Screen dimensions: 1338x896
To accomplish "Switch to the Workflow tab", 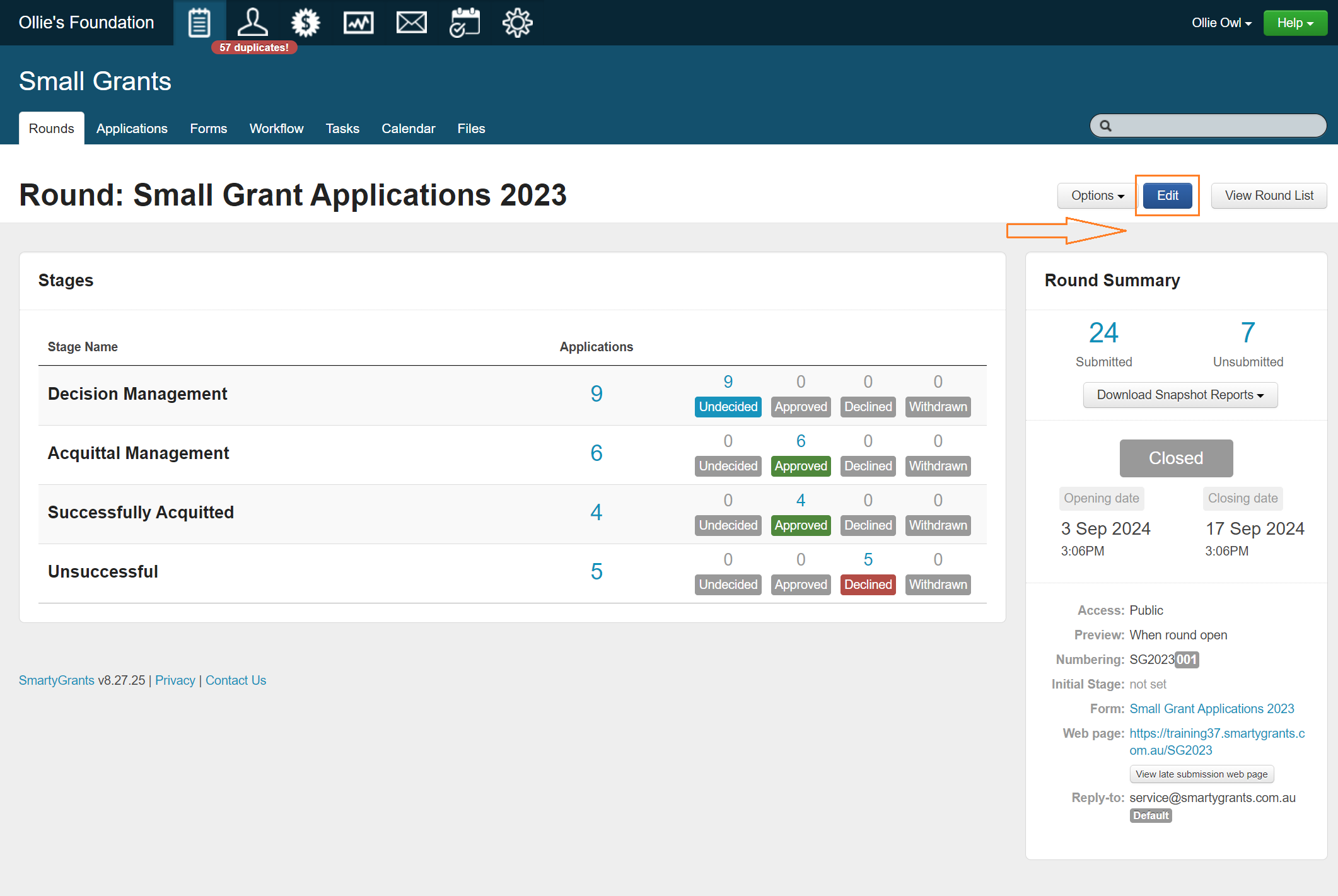I will [276, 129].
